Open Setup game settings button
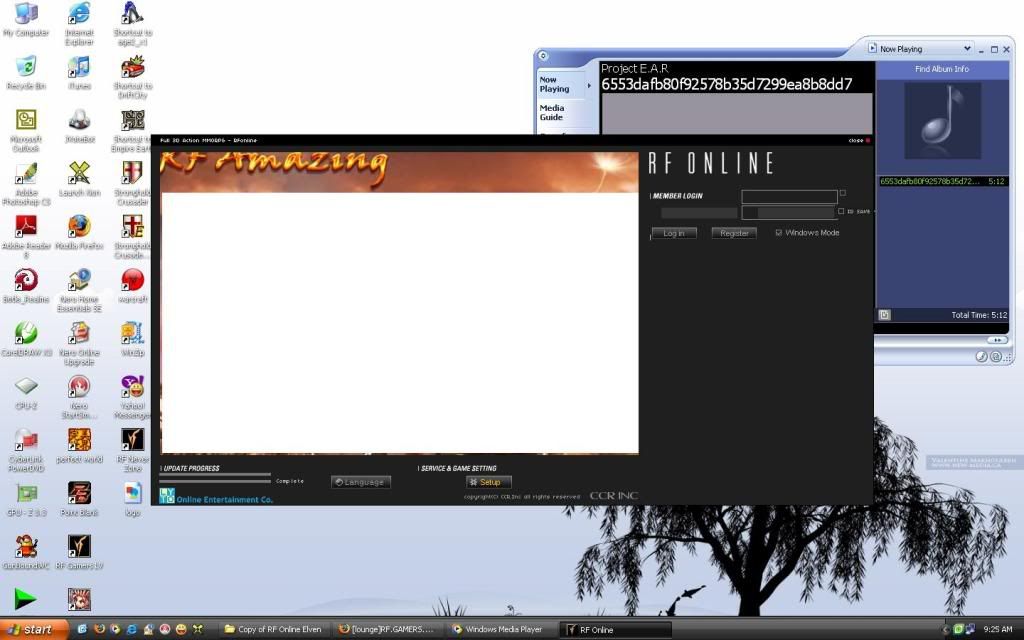The height and width of the screenshot is (640, 1024). 488,482
